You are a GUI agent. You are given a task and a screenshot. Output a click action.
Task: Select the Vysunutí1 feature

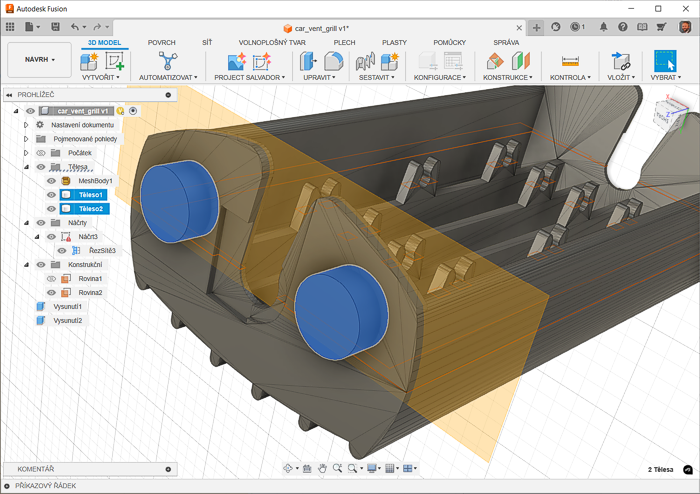point(61,307)
